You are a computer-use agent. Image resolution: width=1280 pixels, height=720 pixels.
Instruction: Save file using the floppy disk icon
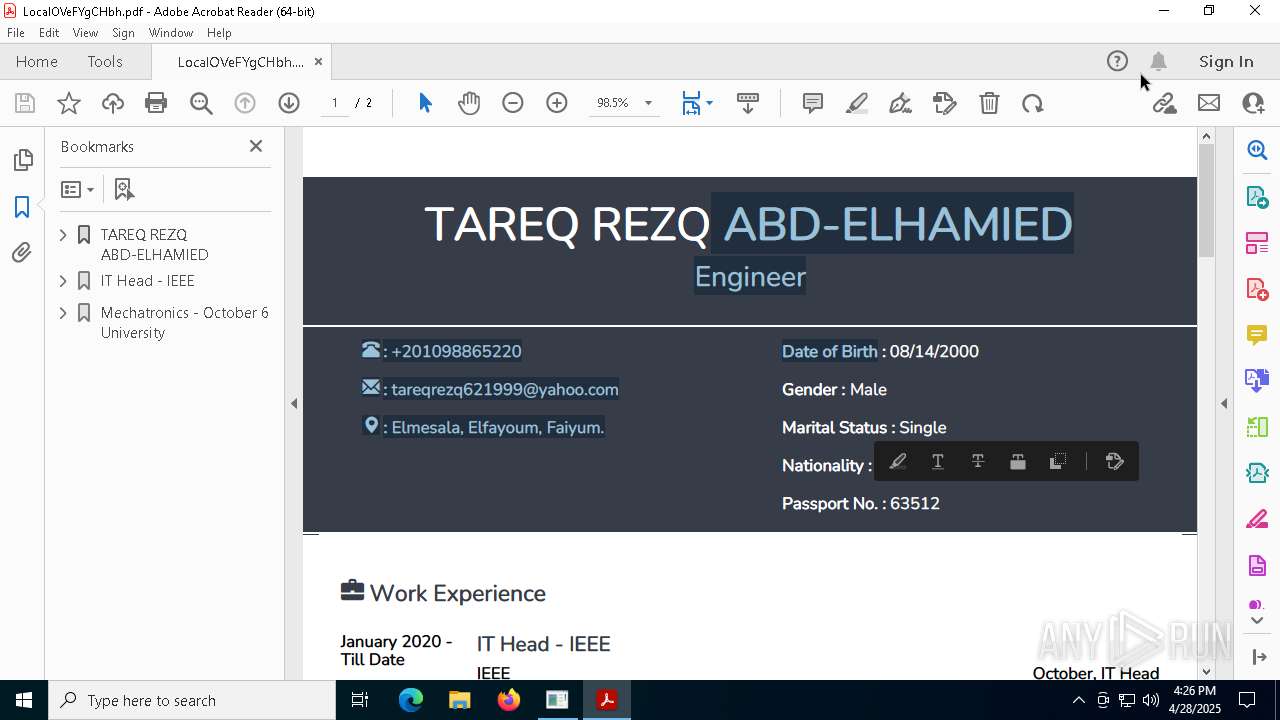tap(25, 103)
